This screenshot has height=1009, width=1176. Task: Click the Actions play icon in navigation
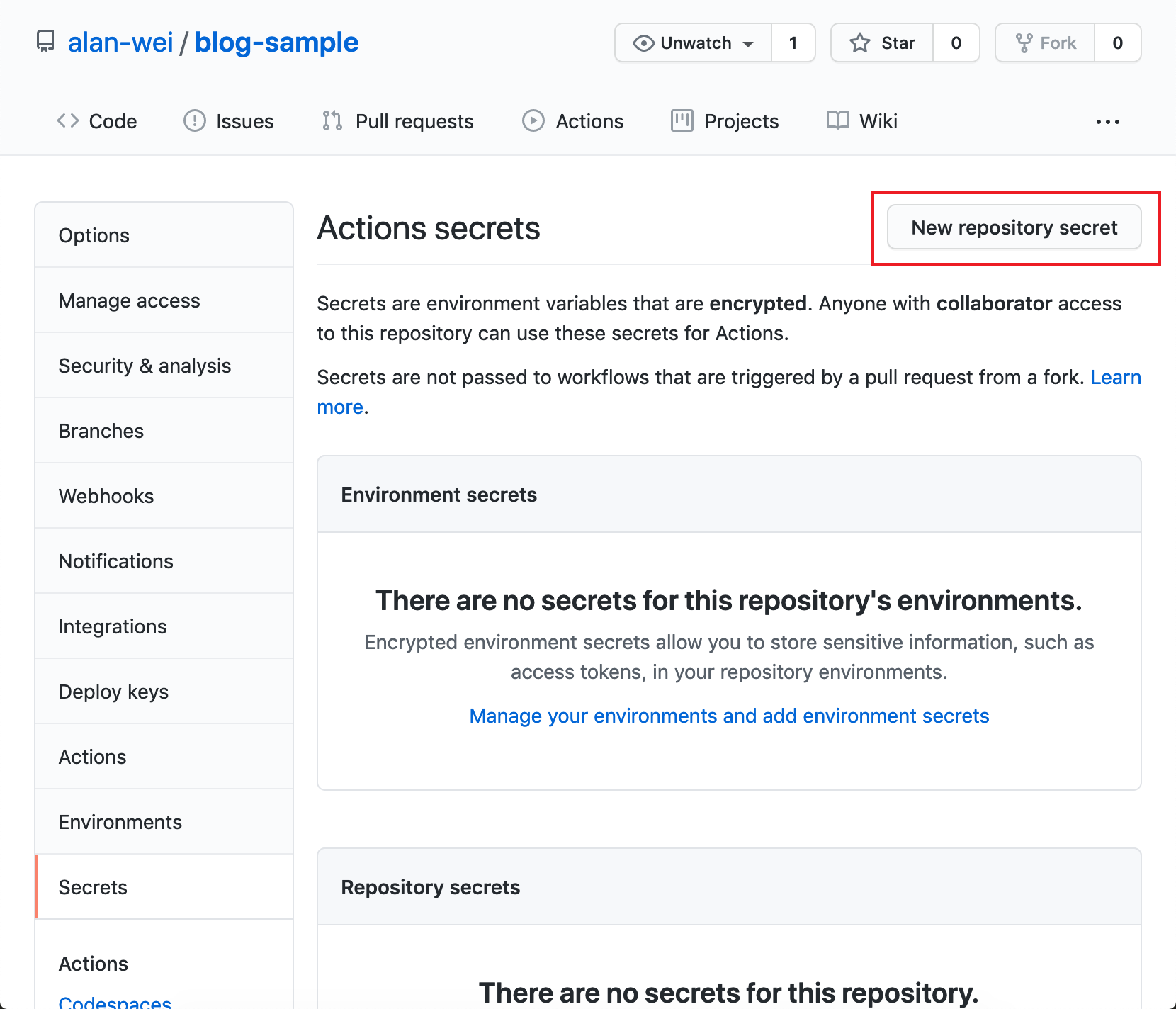coord(533,120)
